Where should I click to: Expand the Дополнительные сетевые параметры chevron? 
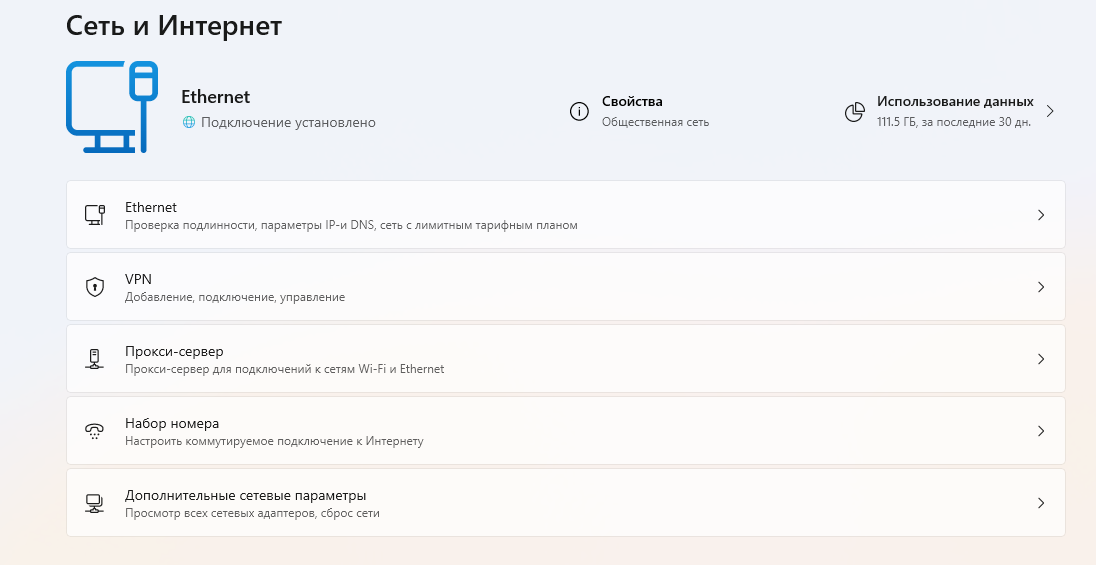pos(1041,503)
